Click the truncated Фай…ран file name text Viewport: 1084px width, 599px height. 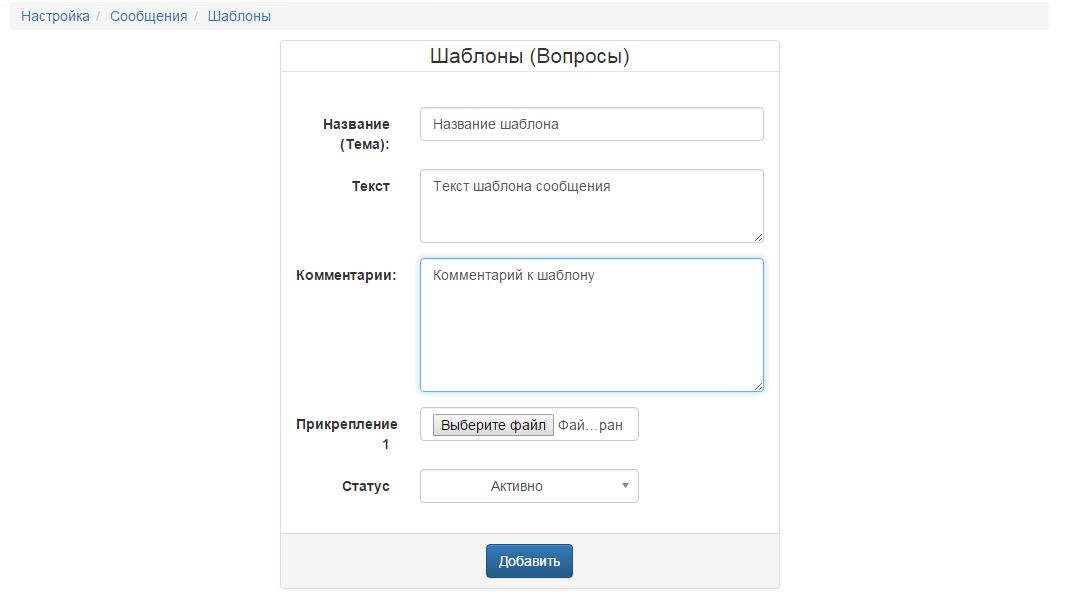pyautogui.click(x=590, y=425)
